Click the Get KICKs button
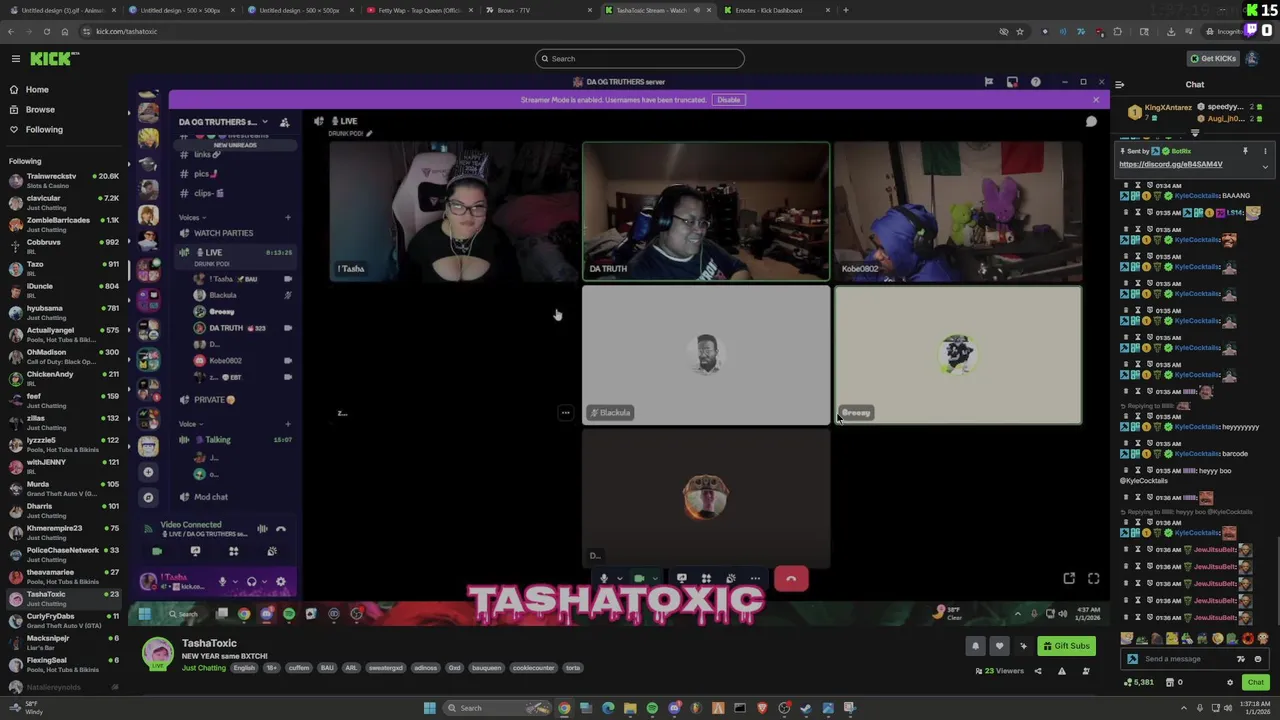Screen dimensions: 1280x720 (x=1213, y=59)
